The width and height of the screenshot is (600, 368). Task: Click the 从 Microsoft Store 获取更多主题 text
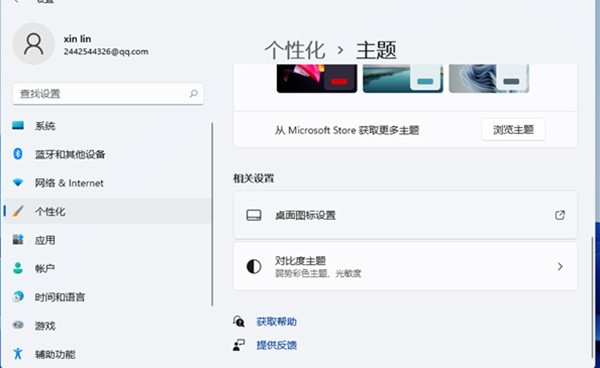(347, 130)
